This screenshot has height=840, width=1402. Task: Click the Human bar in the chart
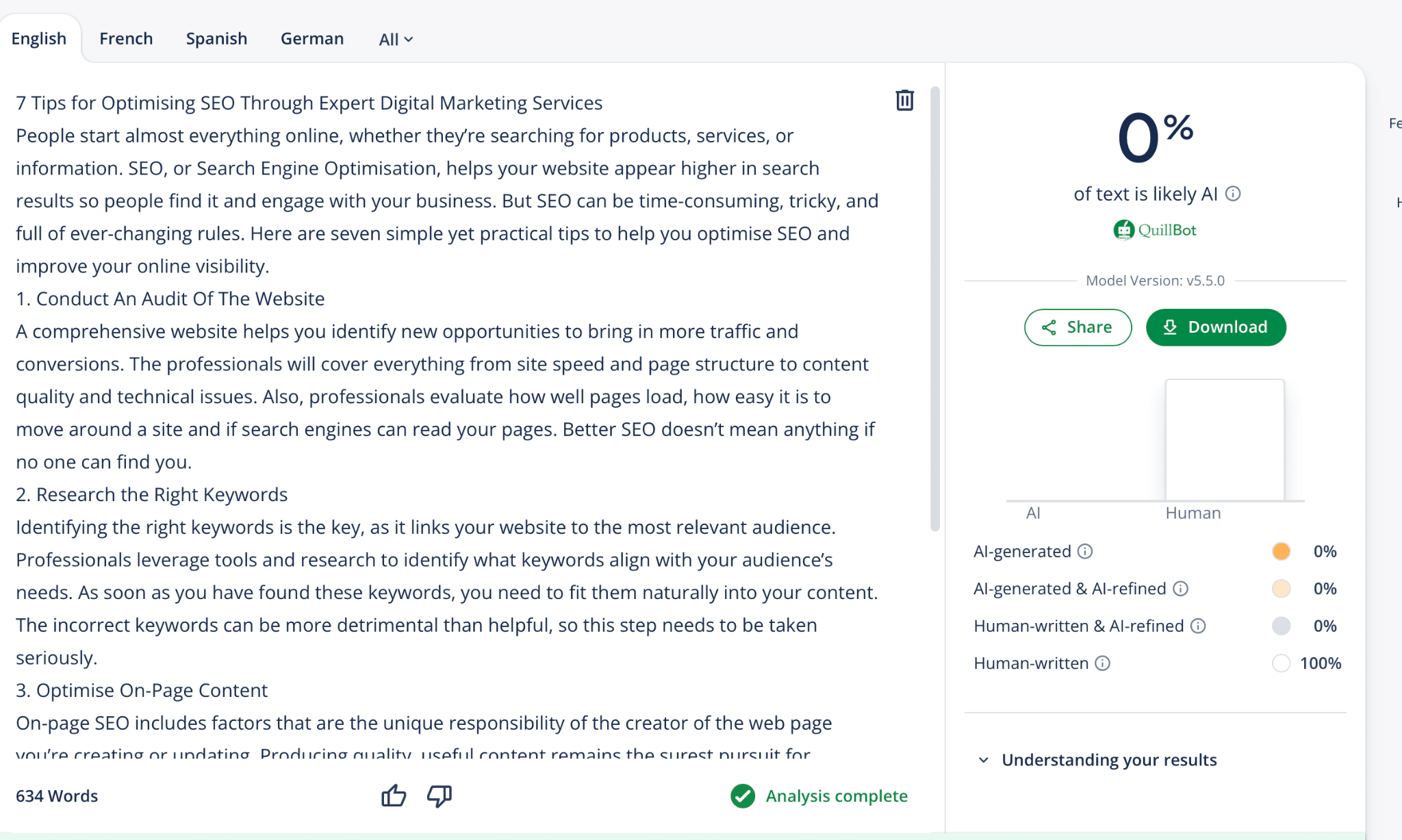[x=1225, y=440]
